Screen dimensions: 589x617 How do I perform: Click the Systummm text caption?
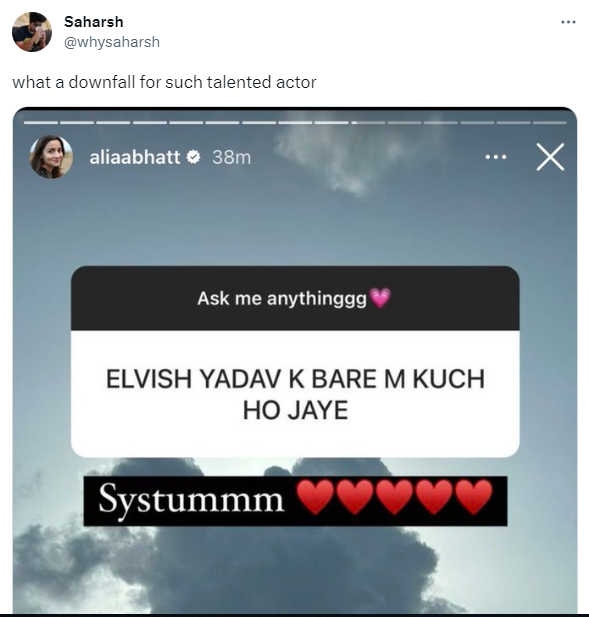click(x=191, y=500)
